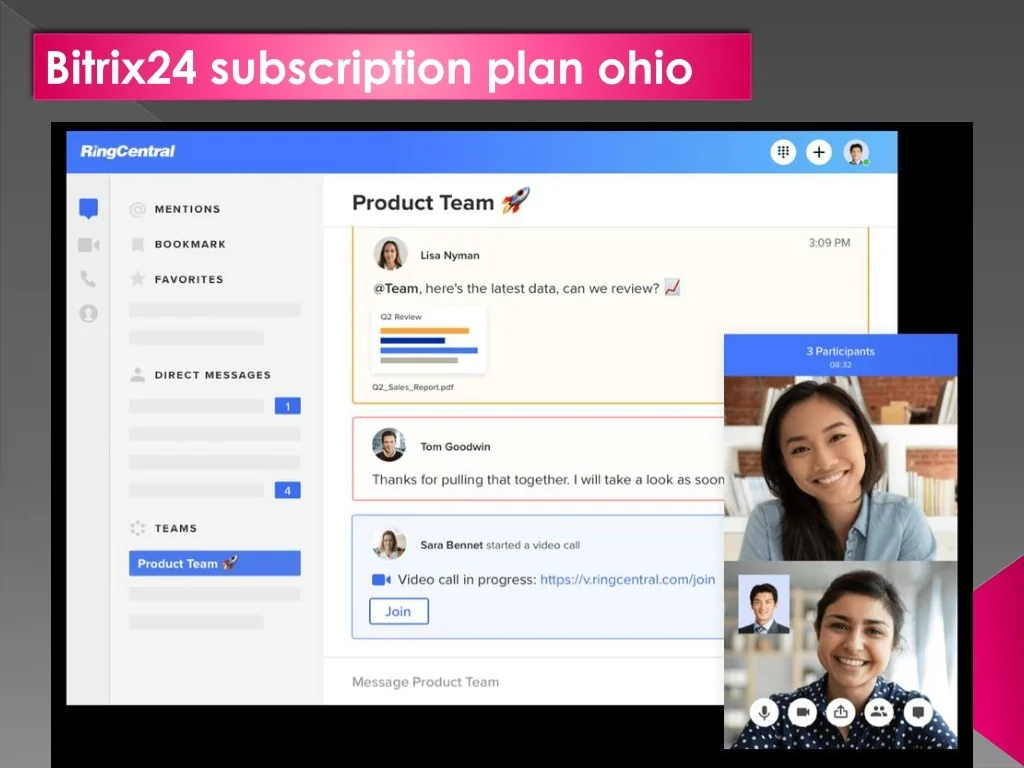Screen dimensions: 1024x768
Task: Toggle the star icon next to Favorites
Action: 136,279
